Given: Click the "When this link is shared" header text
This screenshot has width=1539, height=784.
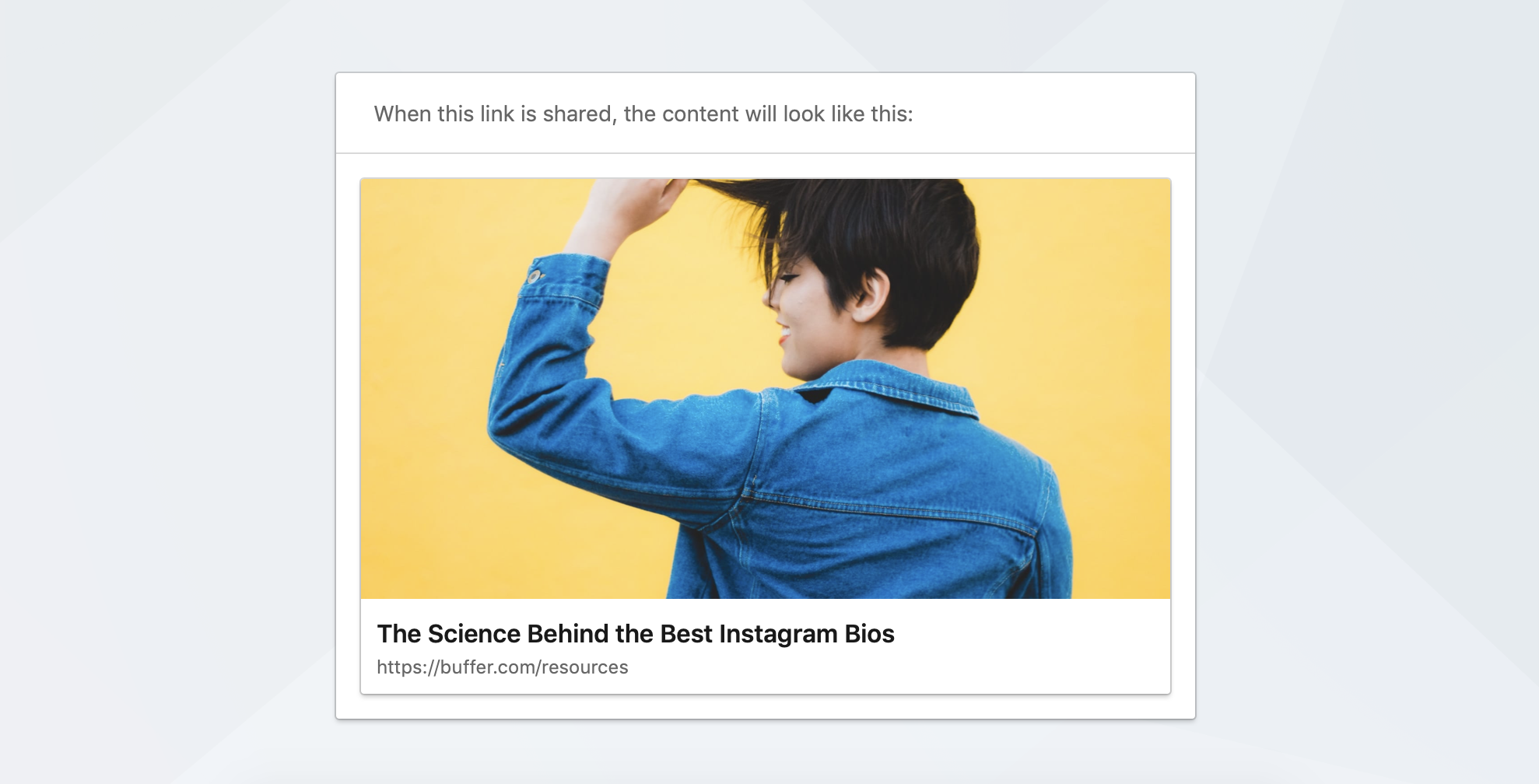Looking at the screenshot, I should (643, 114).
